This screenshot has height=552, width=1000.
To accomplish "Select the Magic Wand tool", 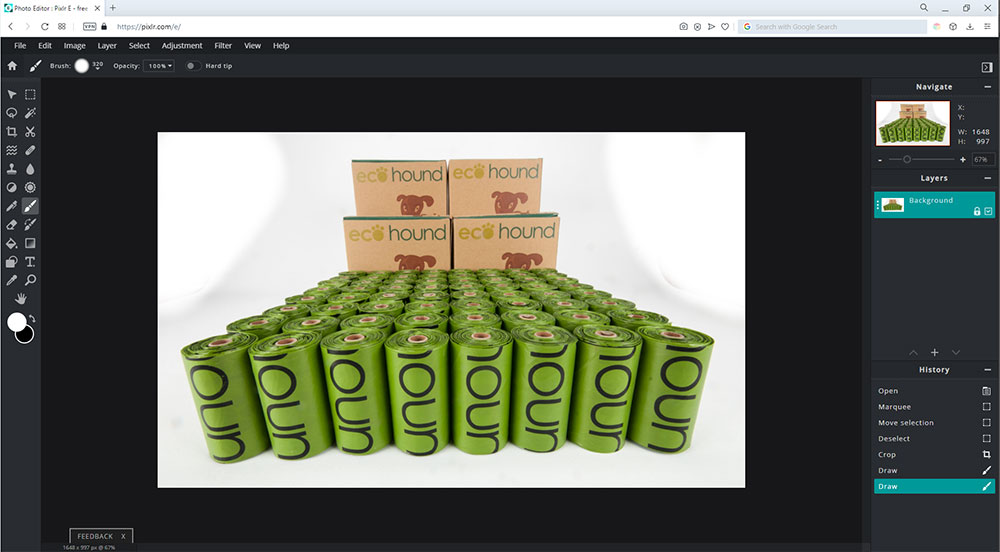I will coord(30,113).
